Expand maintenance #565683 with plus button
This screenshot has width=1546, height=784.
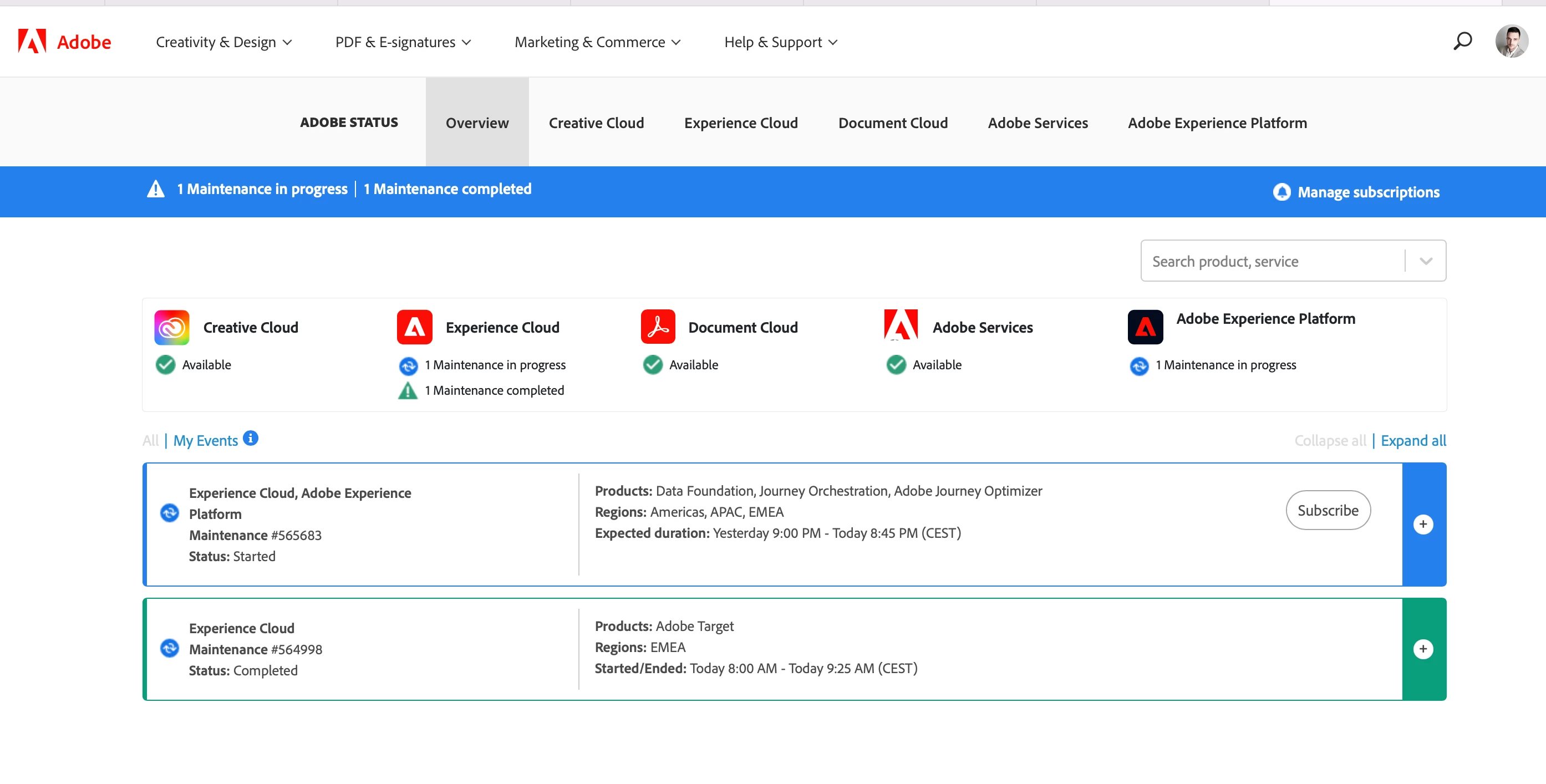[1423, 524]
